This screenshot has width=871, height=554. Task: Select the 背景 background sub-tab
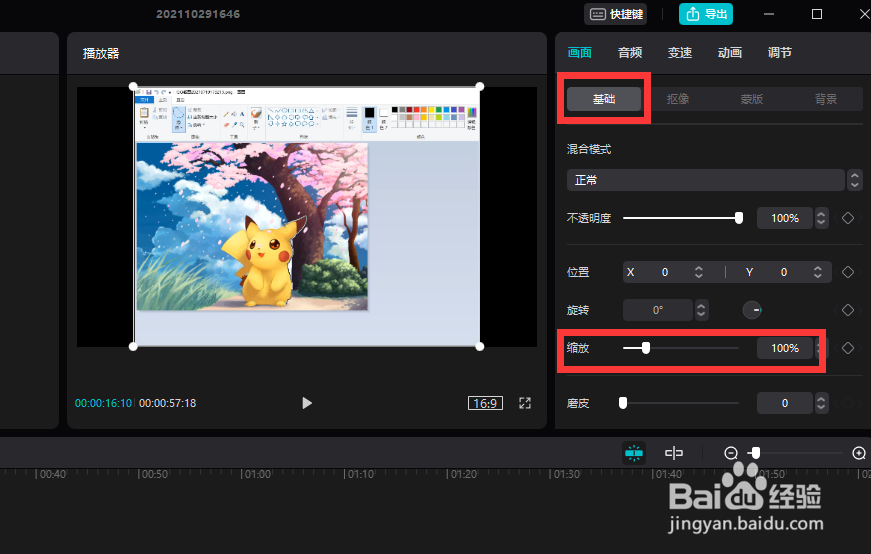825,99
